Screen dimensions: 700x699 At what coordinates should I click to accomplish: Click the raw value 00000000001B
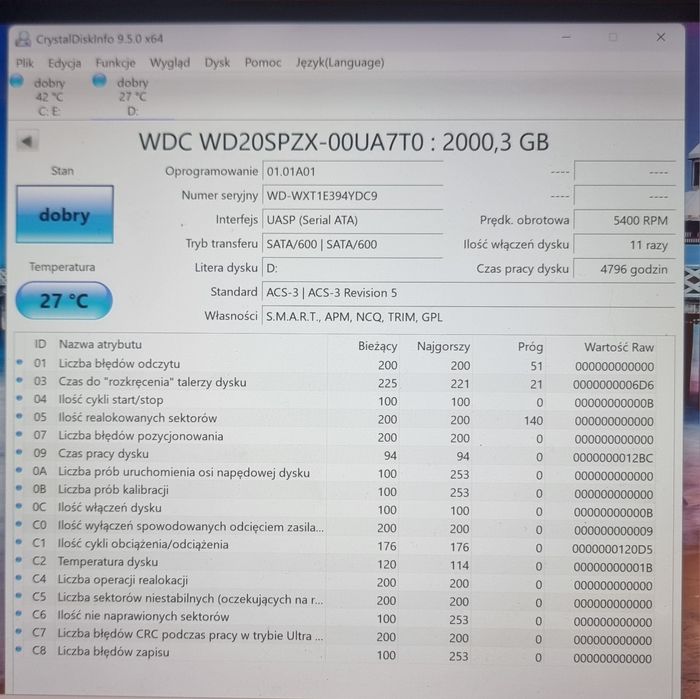pyautogui.click(x=613, y=567)
